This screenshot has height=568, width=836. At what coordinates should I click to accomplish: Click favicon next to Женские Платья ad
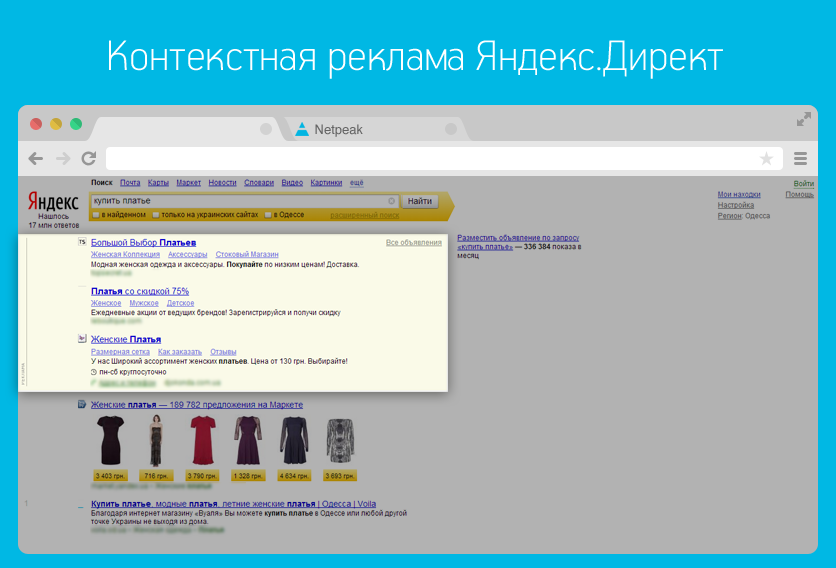[x=82, y=339]
